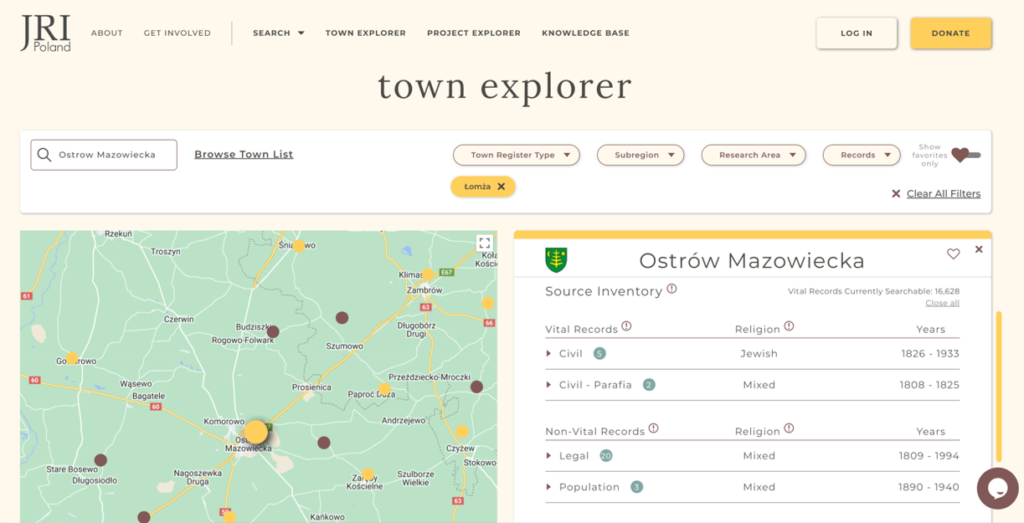1024x523 pixels.
Task: Toggle Show favorites only switch
Action: 966,155
